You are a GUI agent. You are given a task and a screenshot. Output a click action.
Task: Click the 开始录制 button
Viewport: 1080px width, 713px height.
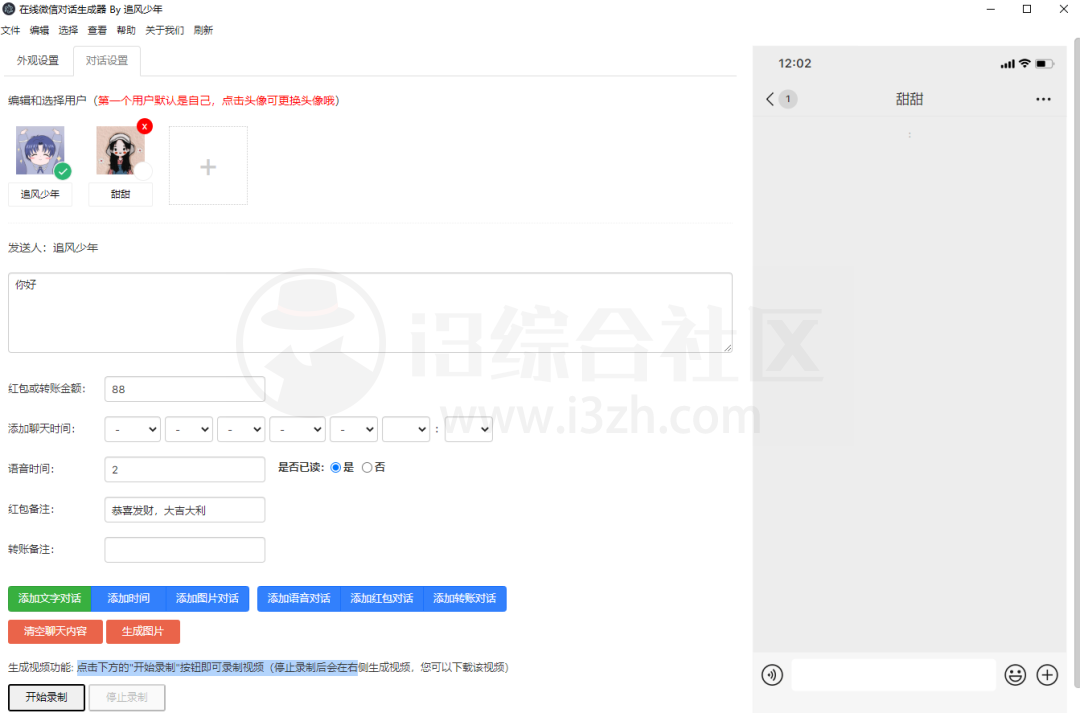coord(47,697)
